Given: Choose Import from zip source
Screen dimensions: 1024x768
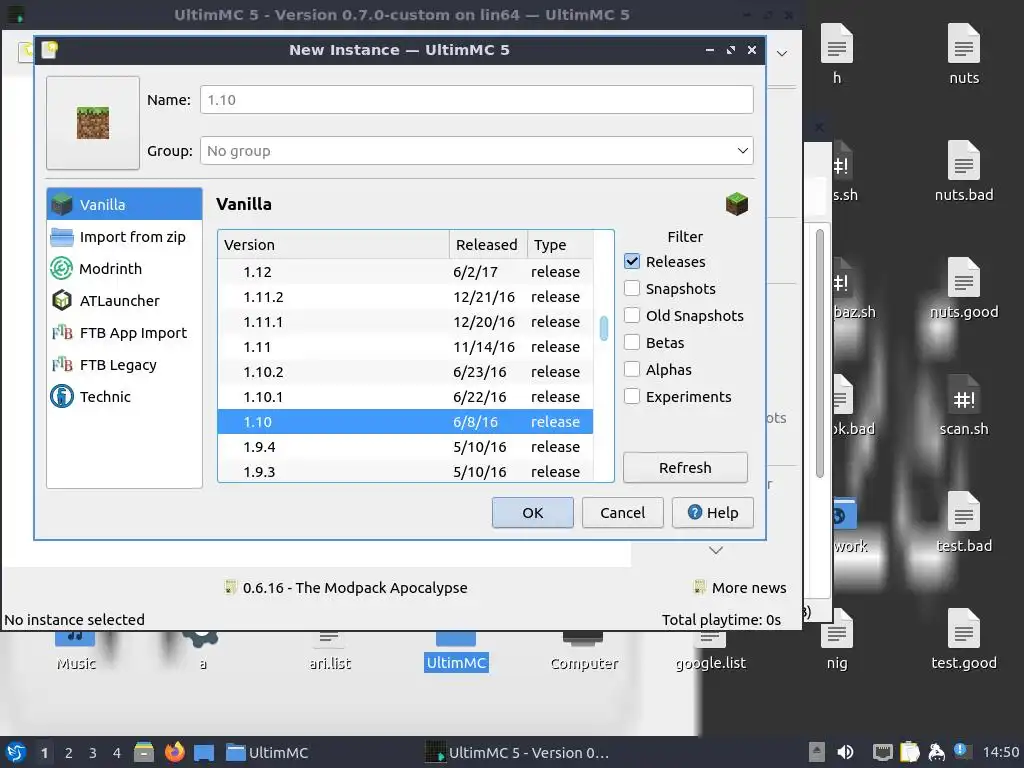Looking at the screenshot, I should (124, 237).
